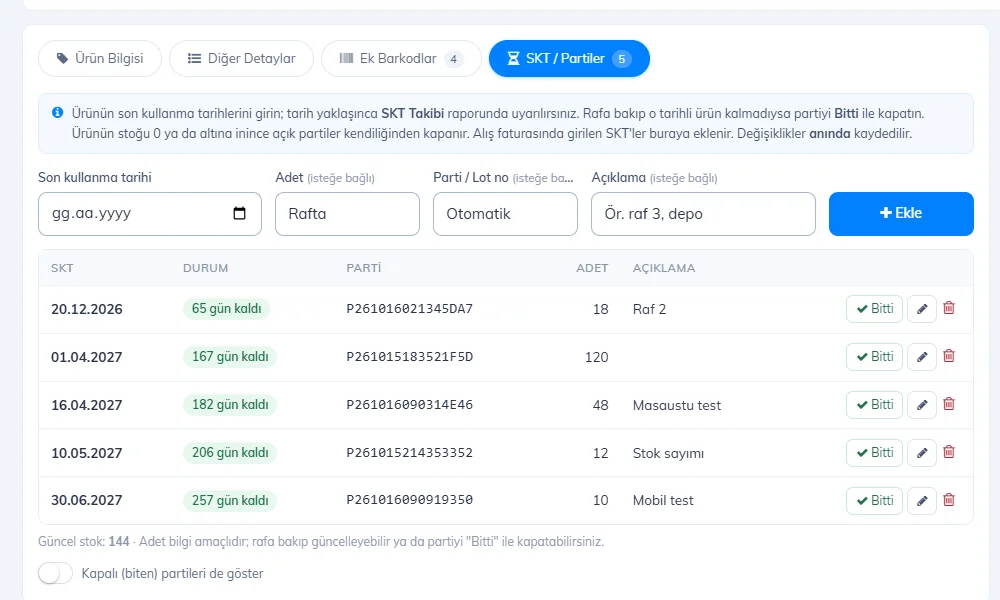Screen dimensions: 1000x600
Task: Focus the Son kullanma tarihi date field
Action: click(150, 214)
